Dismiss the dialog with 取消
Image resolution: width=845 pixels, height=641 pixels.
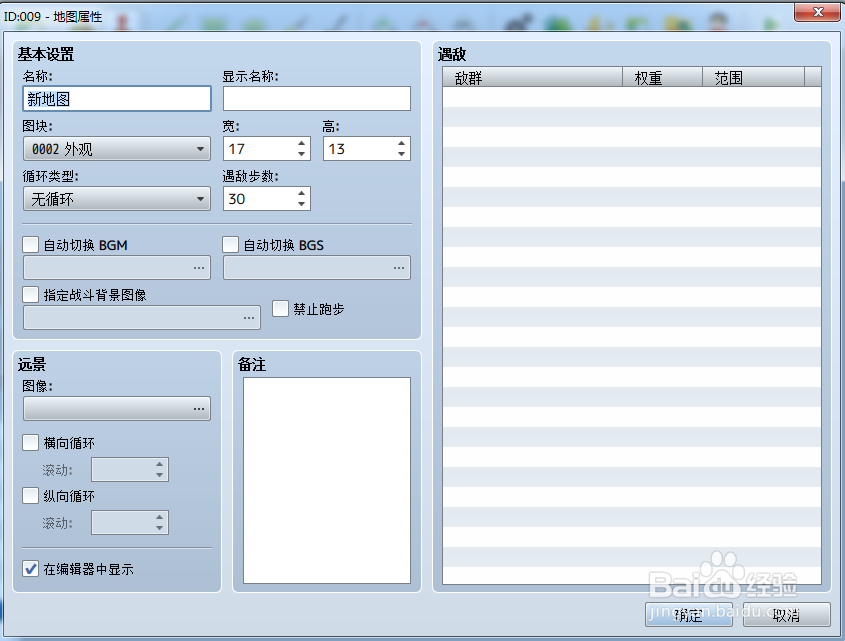point(785,617)
